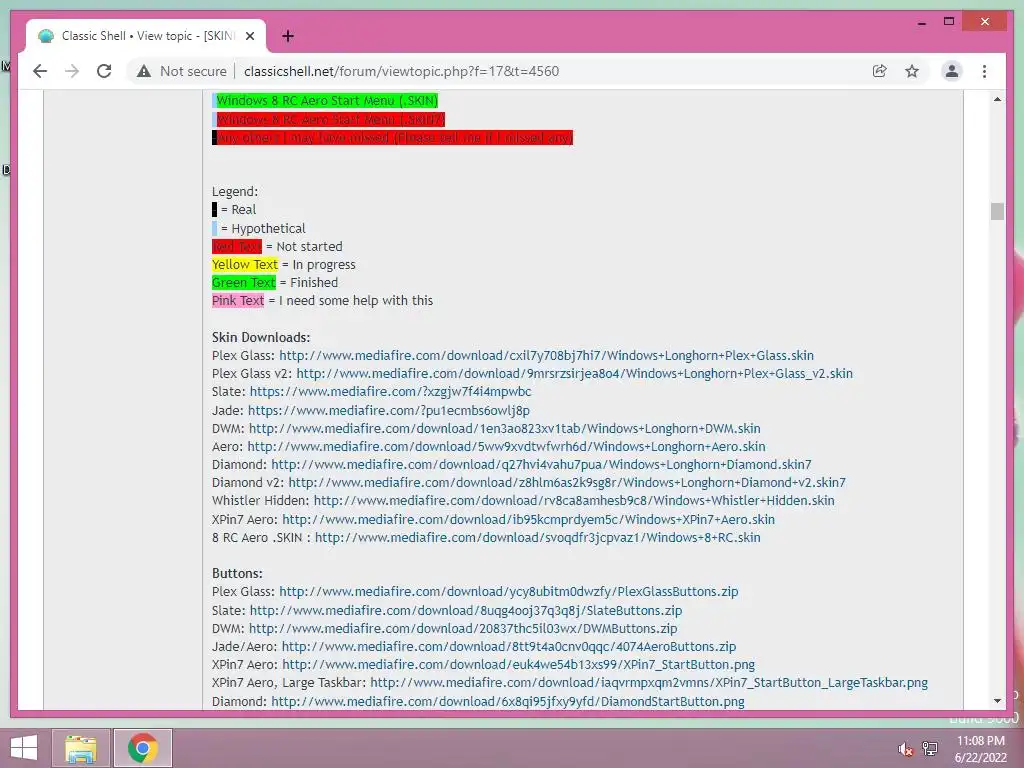The width and height of the screenshot is (1024, 768).
Task: Open a new tab with the plus button
Action: (288, 36)
